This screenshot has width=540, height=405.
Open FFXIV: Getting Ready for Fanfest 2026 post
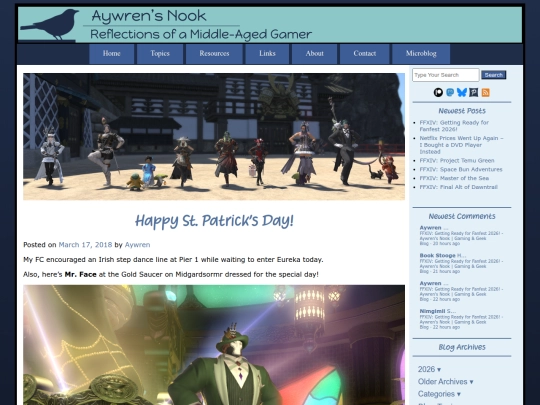pos(454,126)
